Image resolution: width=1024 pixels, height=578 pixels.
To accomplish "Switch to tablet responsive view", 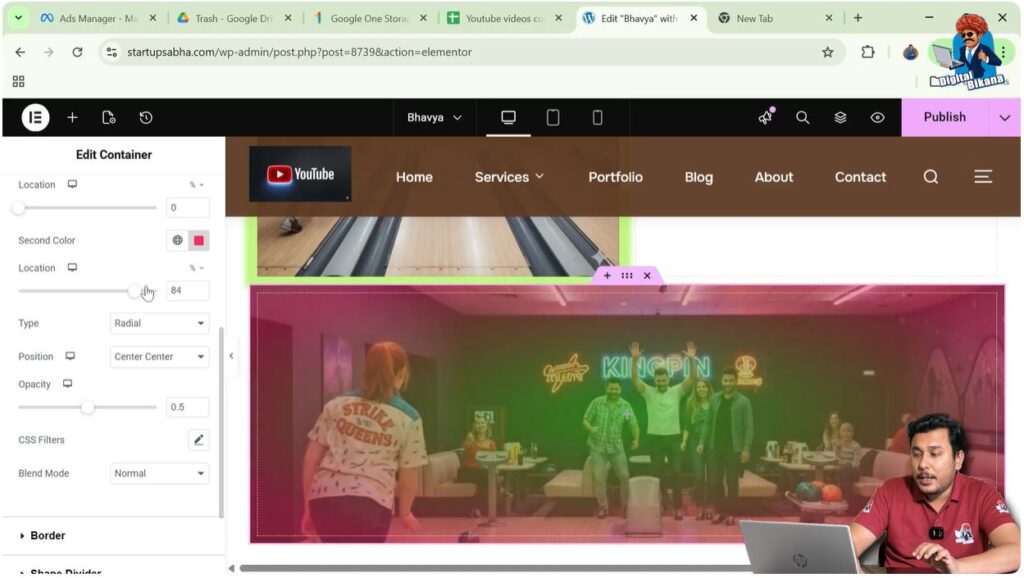I will [553, 118].
